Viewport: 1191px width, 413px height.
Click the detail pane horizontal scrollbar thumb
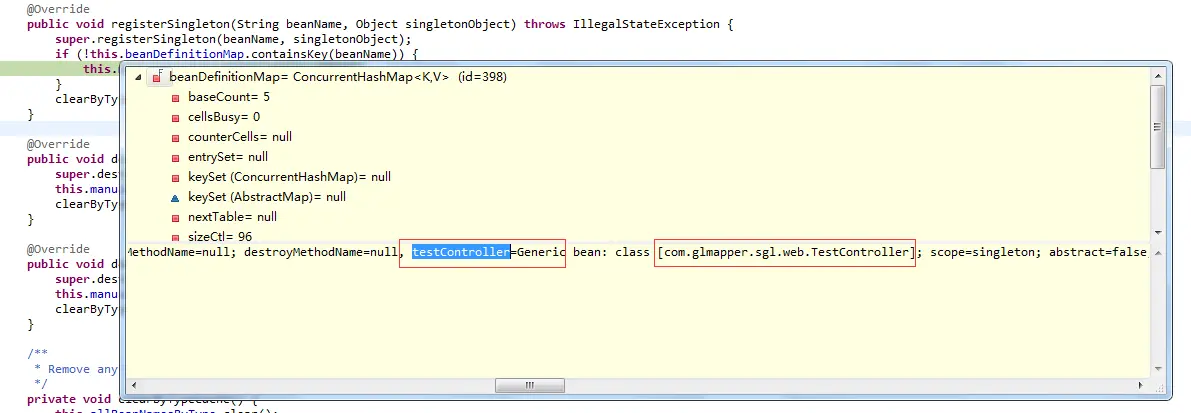[529, 386]
